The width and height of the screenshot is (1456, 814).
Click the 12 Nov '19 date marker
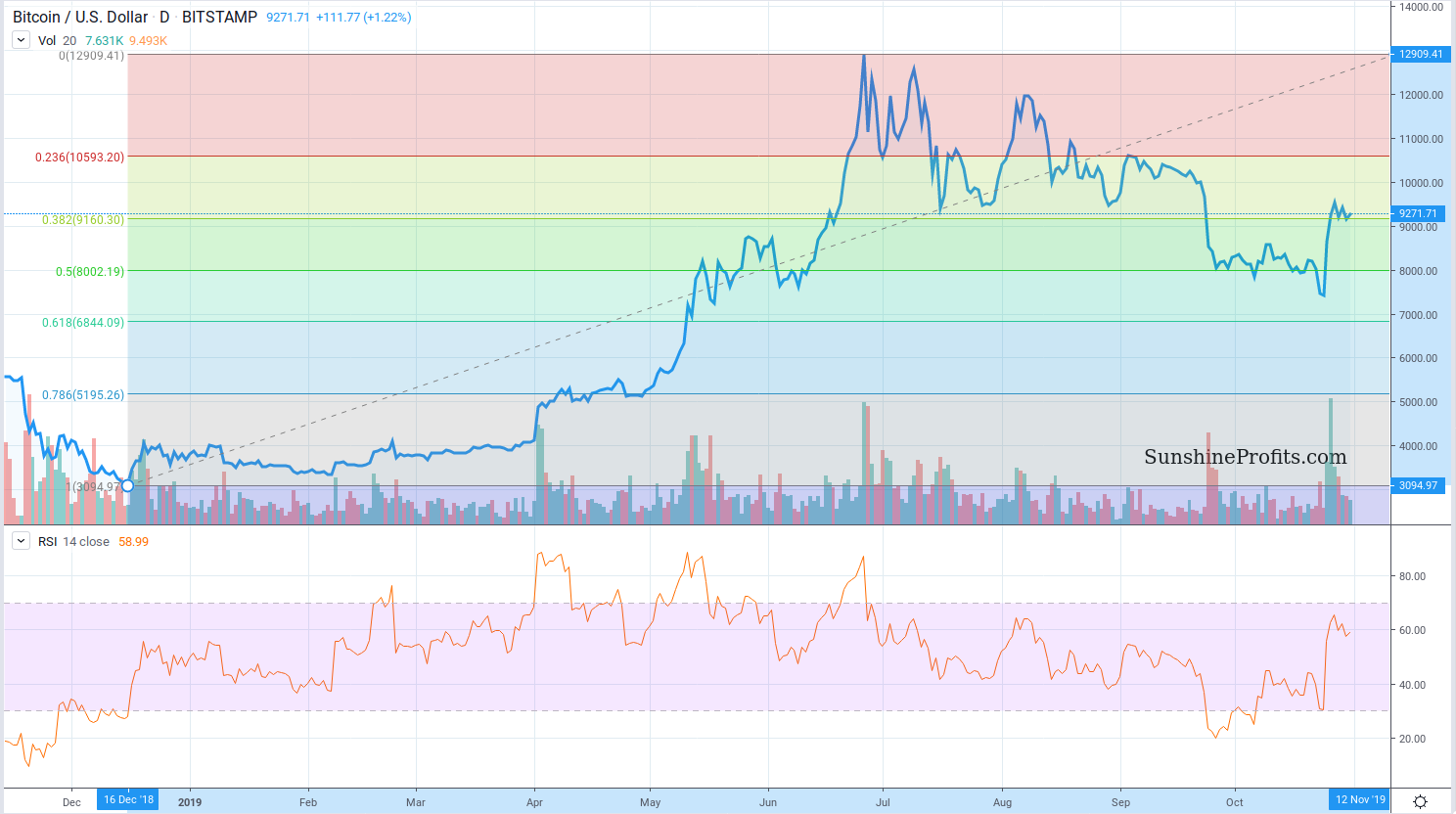pos(1360,799)
